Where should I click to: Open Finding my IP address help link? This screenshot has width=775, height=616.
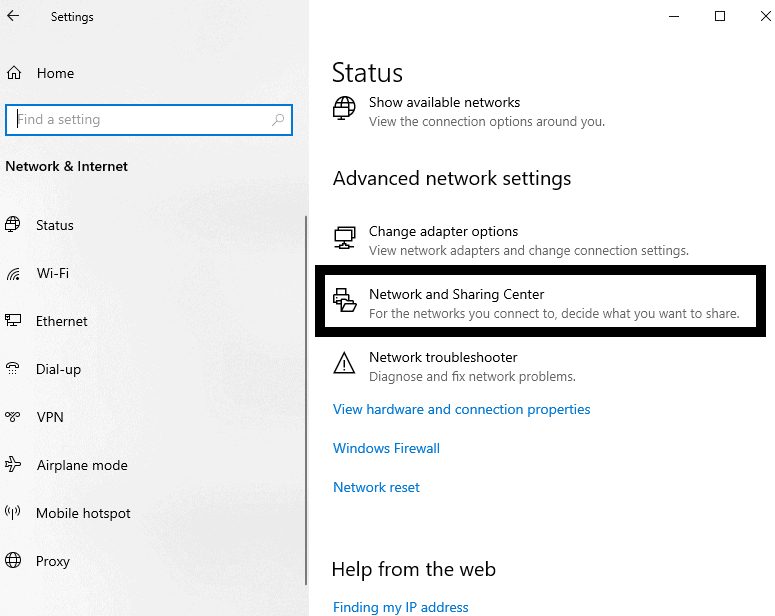coord(400,607)
